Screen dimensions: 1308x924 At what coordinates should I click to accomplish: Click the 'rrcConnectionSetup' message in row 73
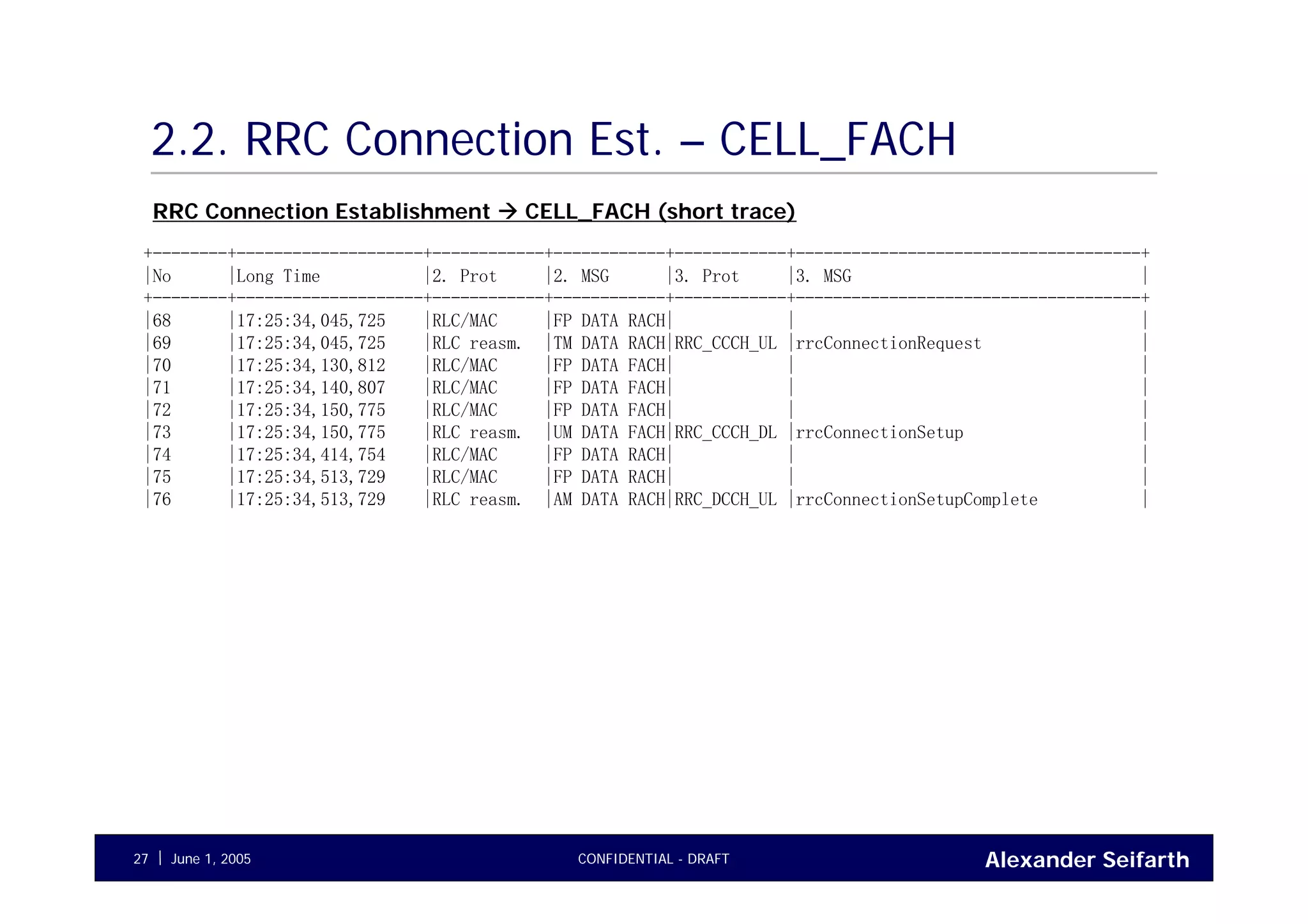coord(879,433)
